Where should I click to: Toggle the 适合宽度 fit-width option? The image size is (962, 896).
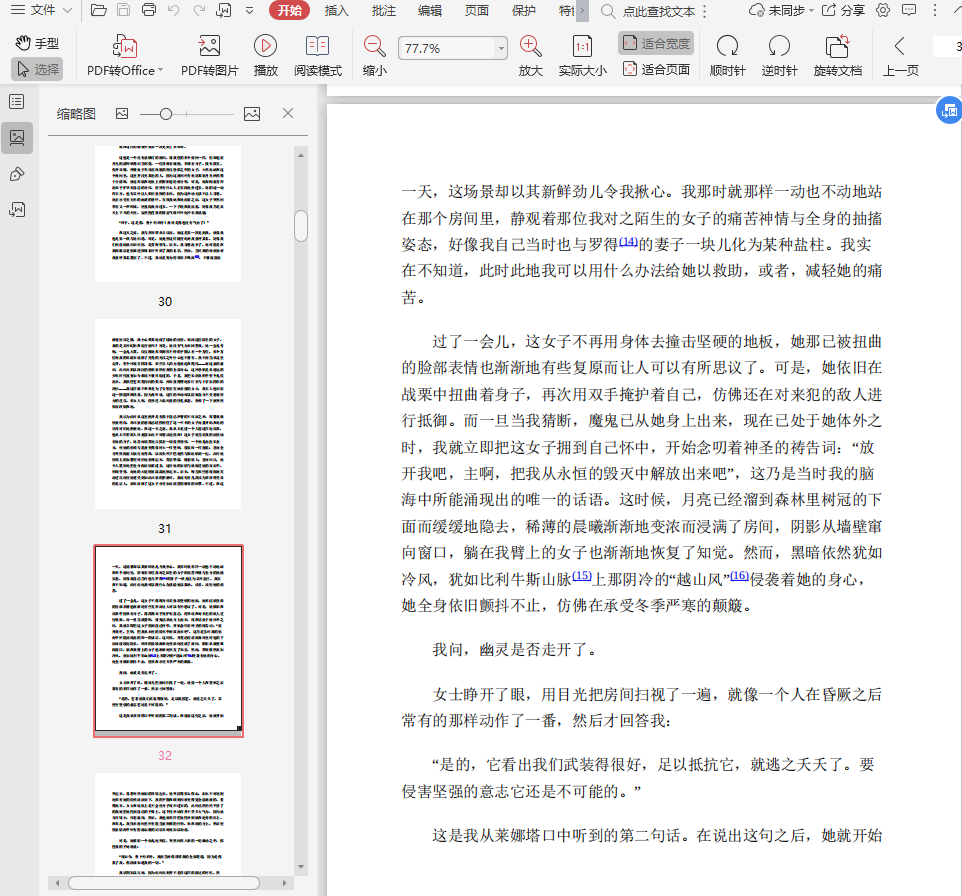pyautogui.click(x=656, y=43)
